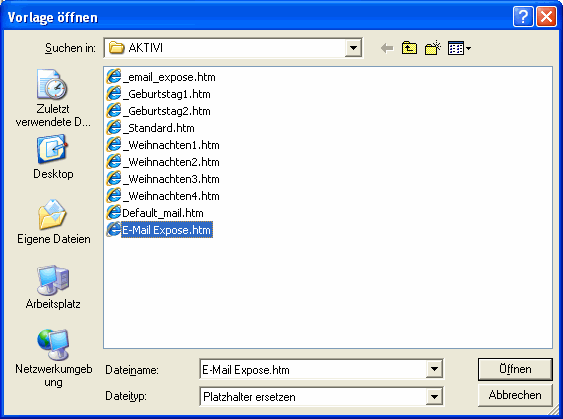Open Arbeitsplatz in places bar
The height and width of the screenshot is (419, 563).
coord(53,287)
